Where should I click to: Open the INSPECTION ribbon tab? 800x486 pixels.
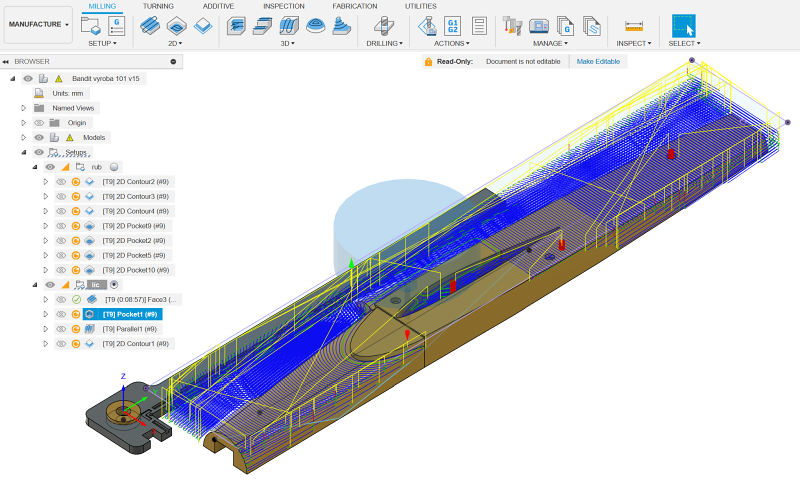(x=283, y=6)
